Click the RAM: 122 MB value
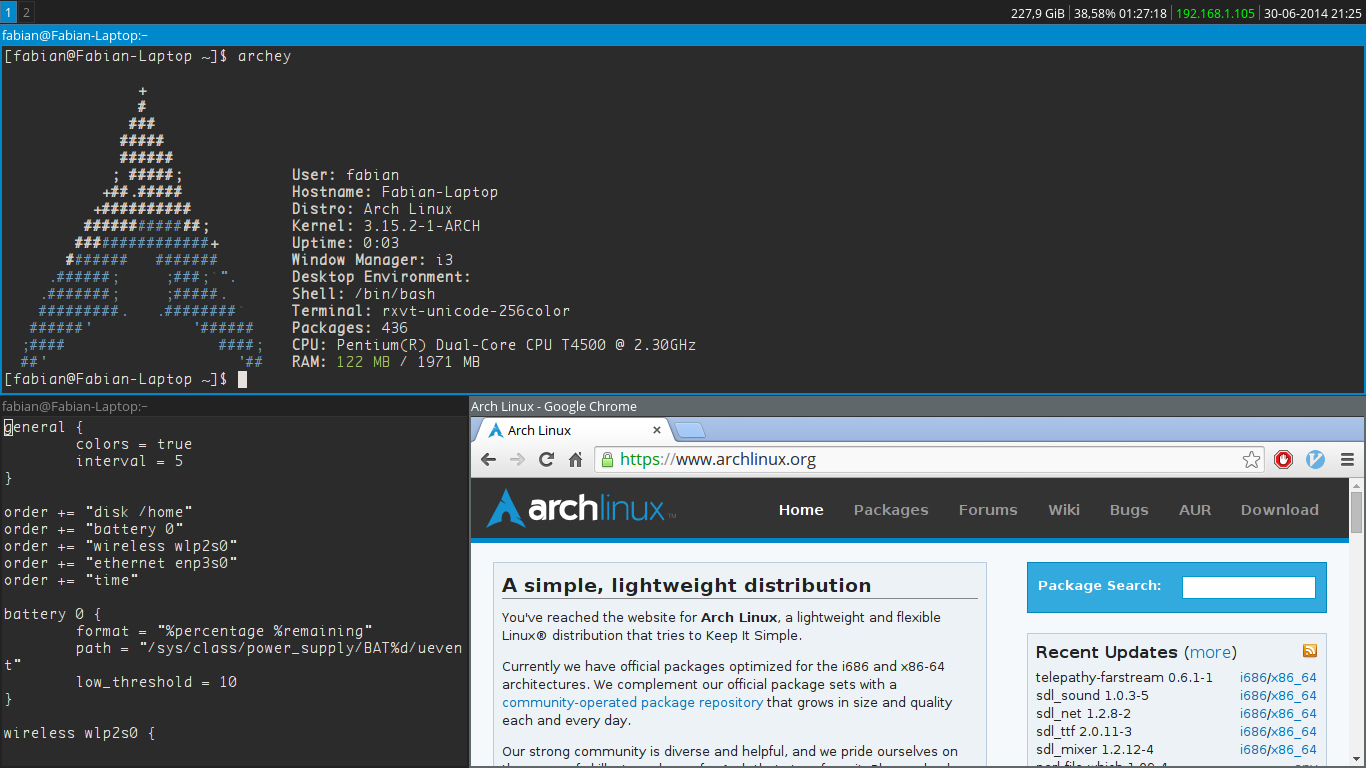 coord(363,362)
